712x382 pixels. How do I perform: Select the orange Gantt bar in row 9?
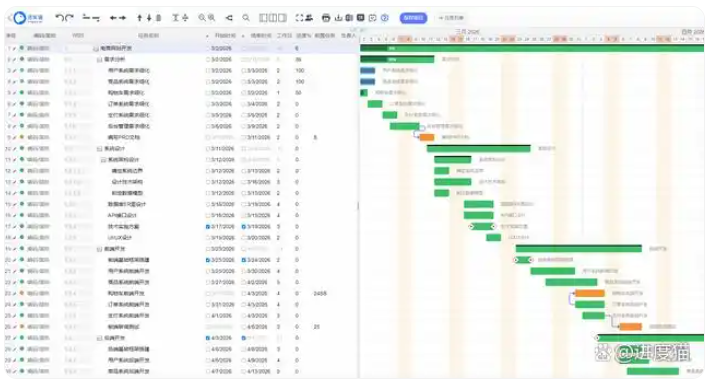(427, 137)
